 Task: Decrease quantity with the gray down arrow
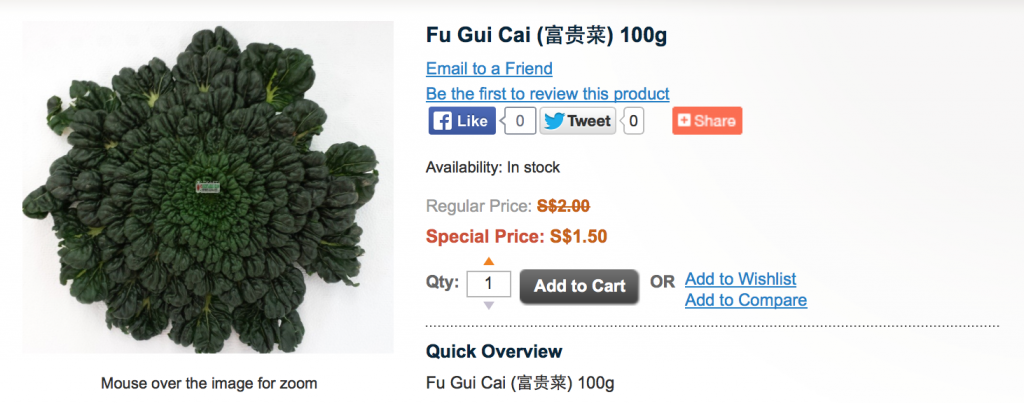pyautogui.click(x=488, y=306)
